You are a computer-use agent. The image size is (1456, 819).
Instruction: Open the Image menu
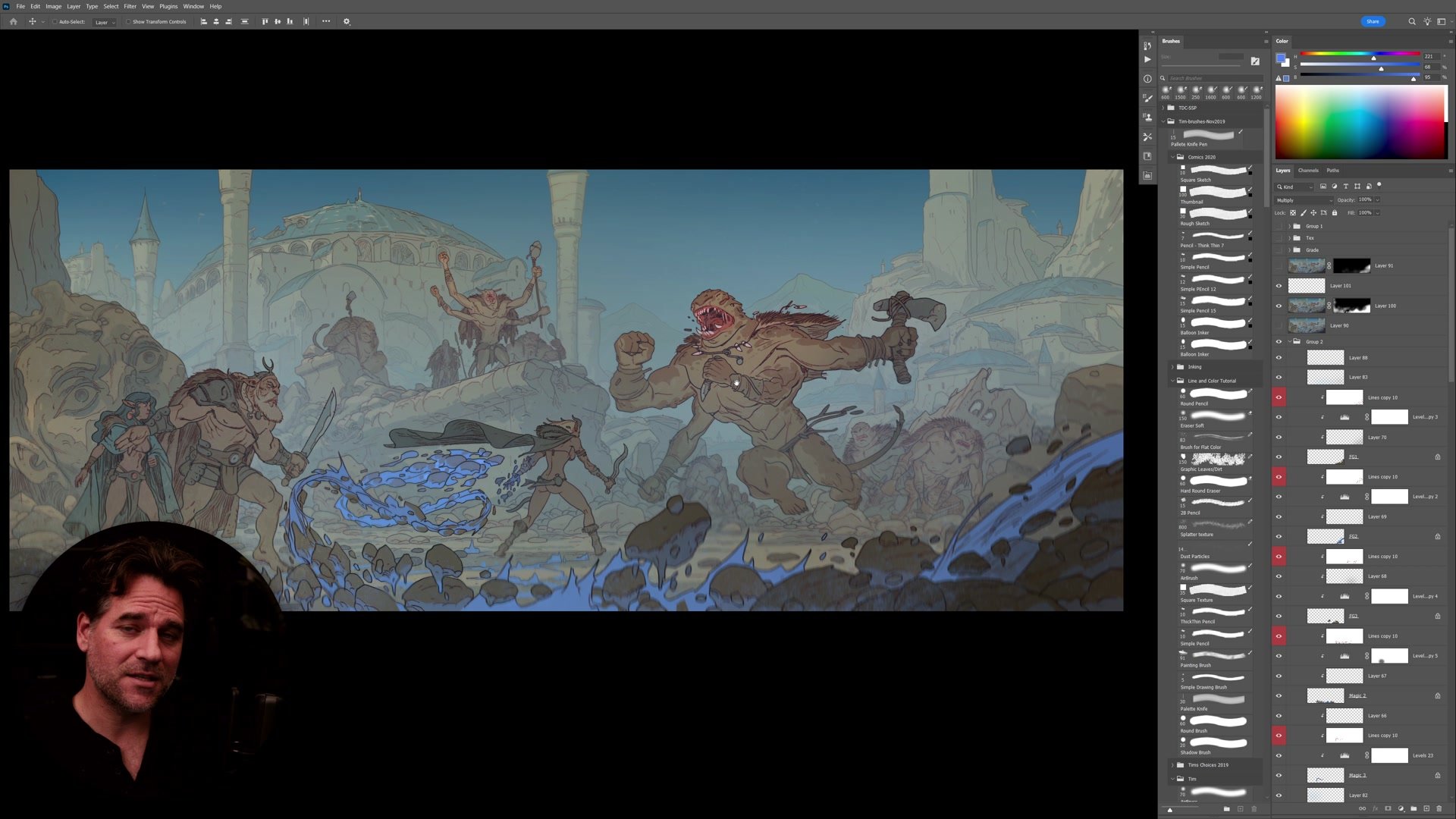pos(53,6)
